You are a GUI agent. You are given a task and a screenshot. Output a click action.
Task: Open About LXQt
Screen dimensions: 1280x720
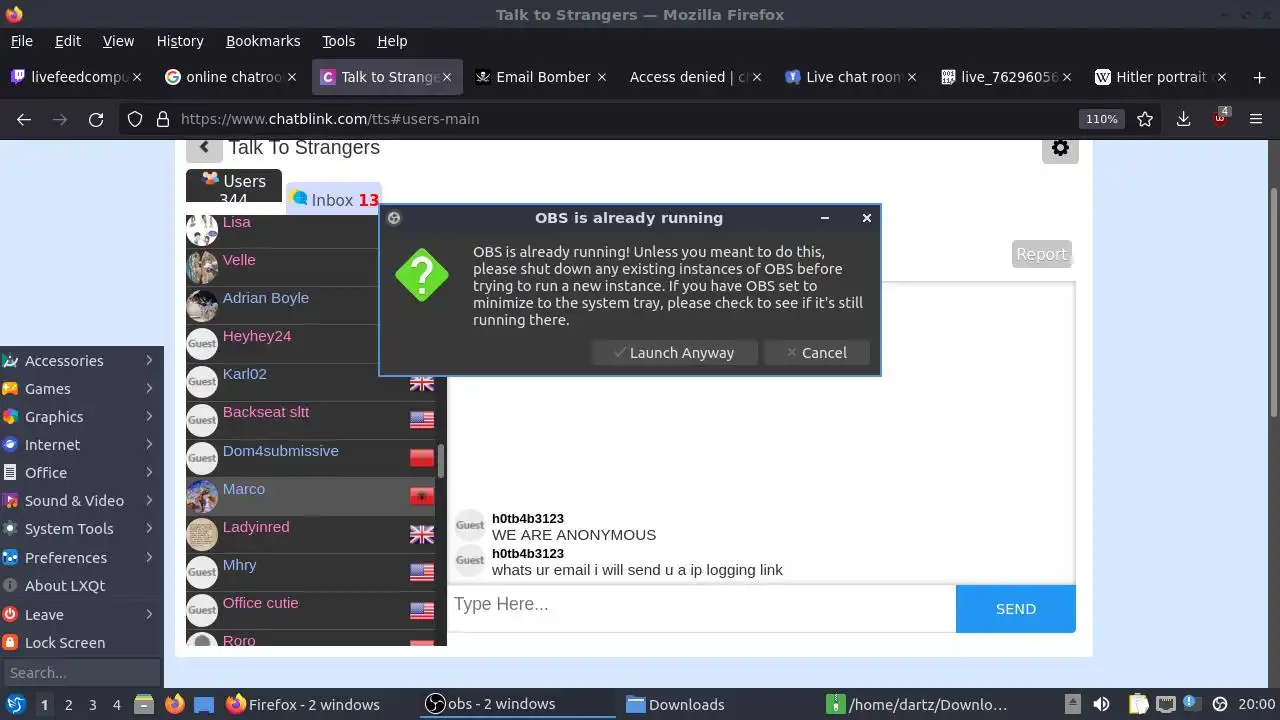(80, 586)
